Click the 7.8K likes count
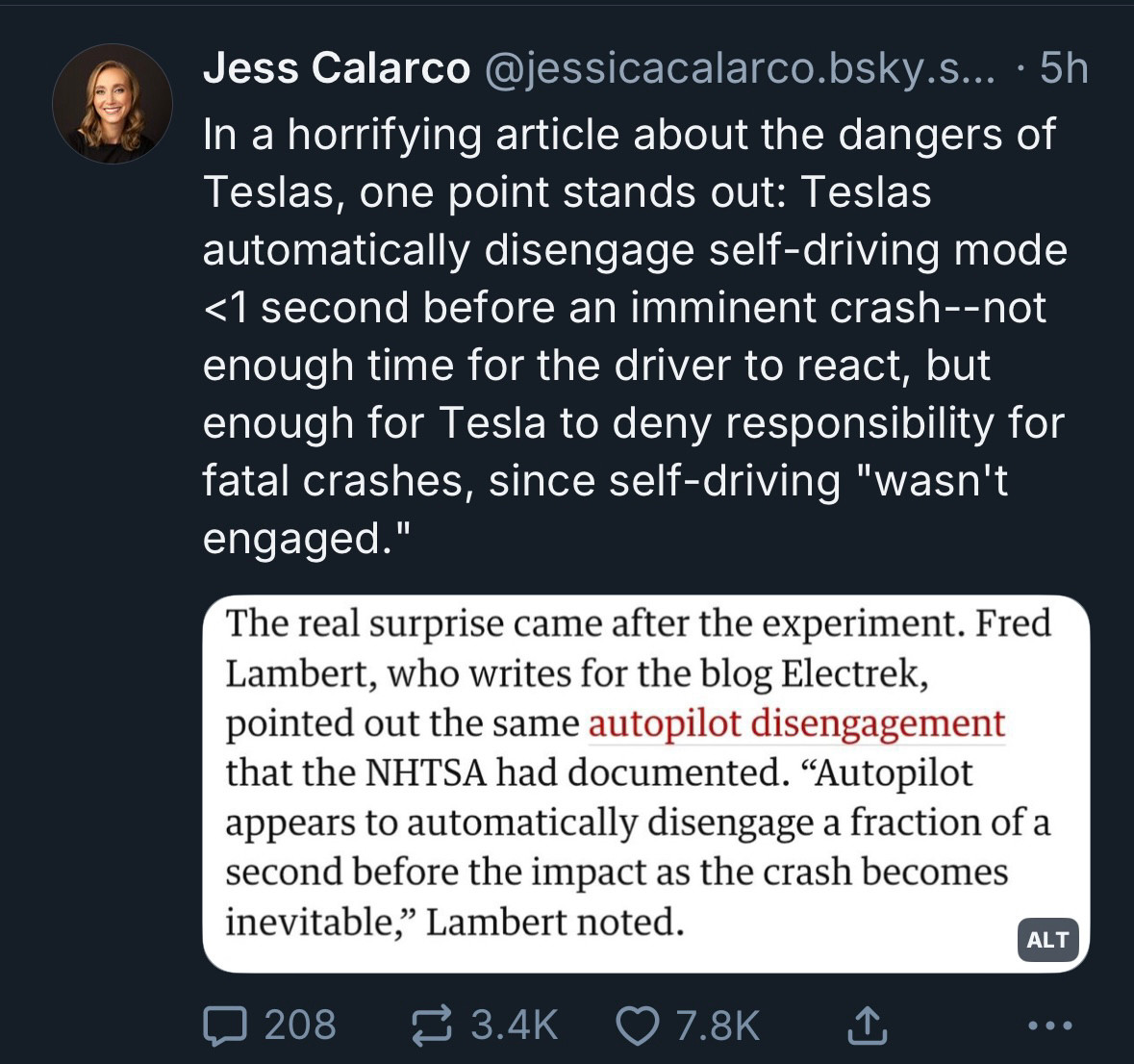Image resolution: width=1134 pixels, height=1064 pixels. 718,1025
